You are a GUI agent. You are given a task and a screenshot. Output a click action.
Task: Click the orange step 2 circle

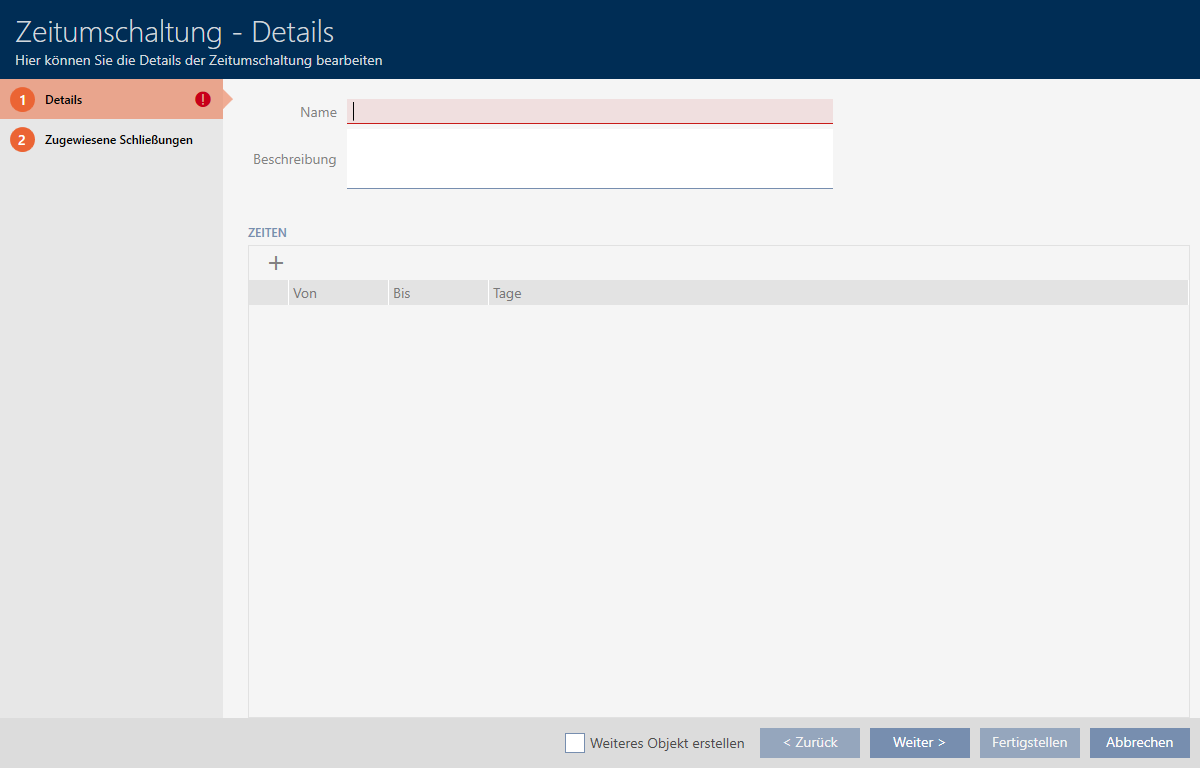click(22, 140)
